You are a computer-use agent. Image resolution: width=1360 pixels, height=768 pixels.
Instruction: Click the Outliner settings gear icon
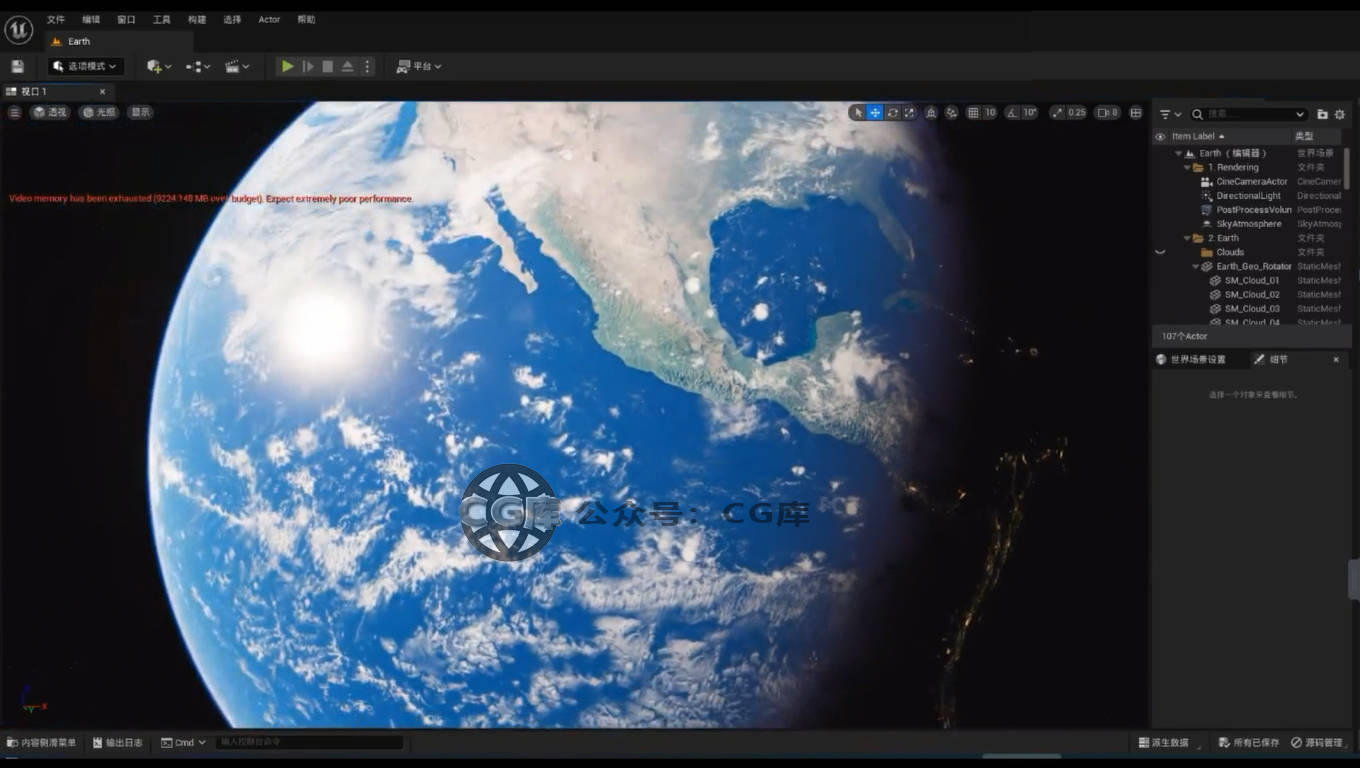[x=1340, y=115]
